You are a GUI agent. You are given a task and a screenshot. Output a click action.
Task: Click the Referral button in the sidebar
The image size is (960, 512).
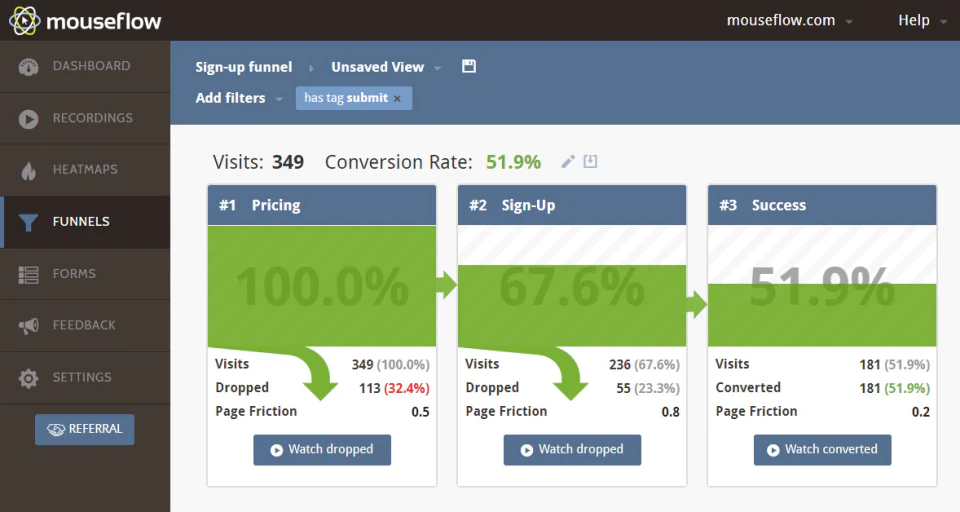point(84,429)
